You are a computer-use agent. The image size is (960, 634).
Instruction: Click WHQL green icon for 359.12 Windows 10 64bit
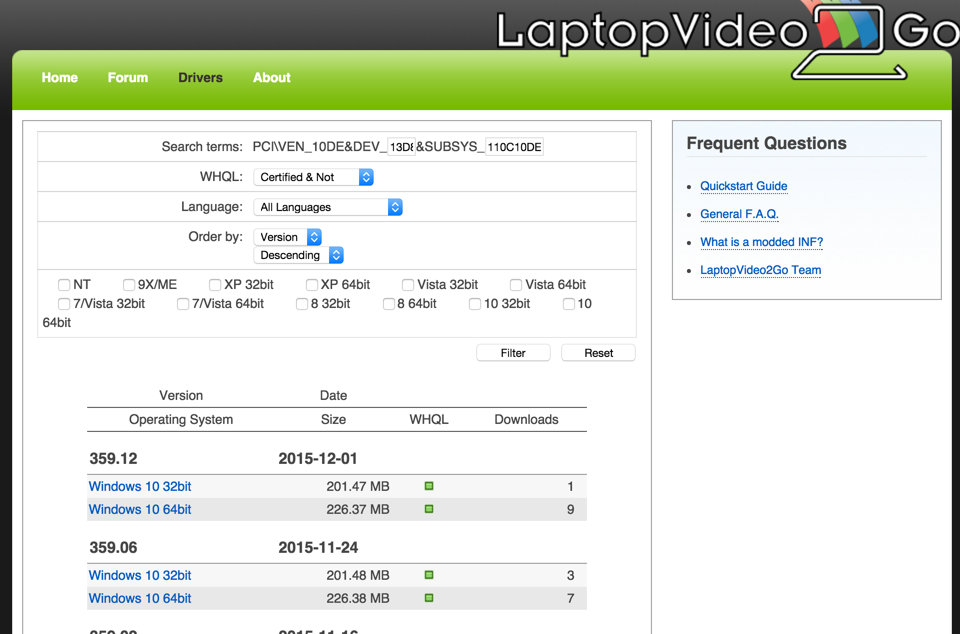click(429, 509)
